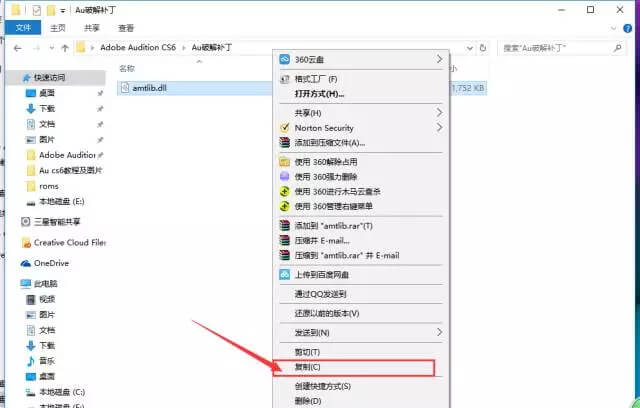Choose 打开方式(H)... from context menu
Screen dimensions: 640x408
pyautogui.click(x=361, y=94)
